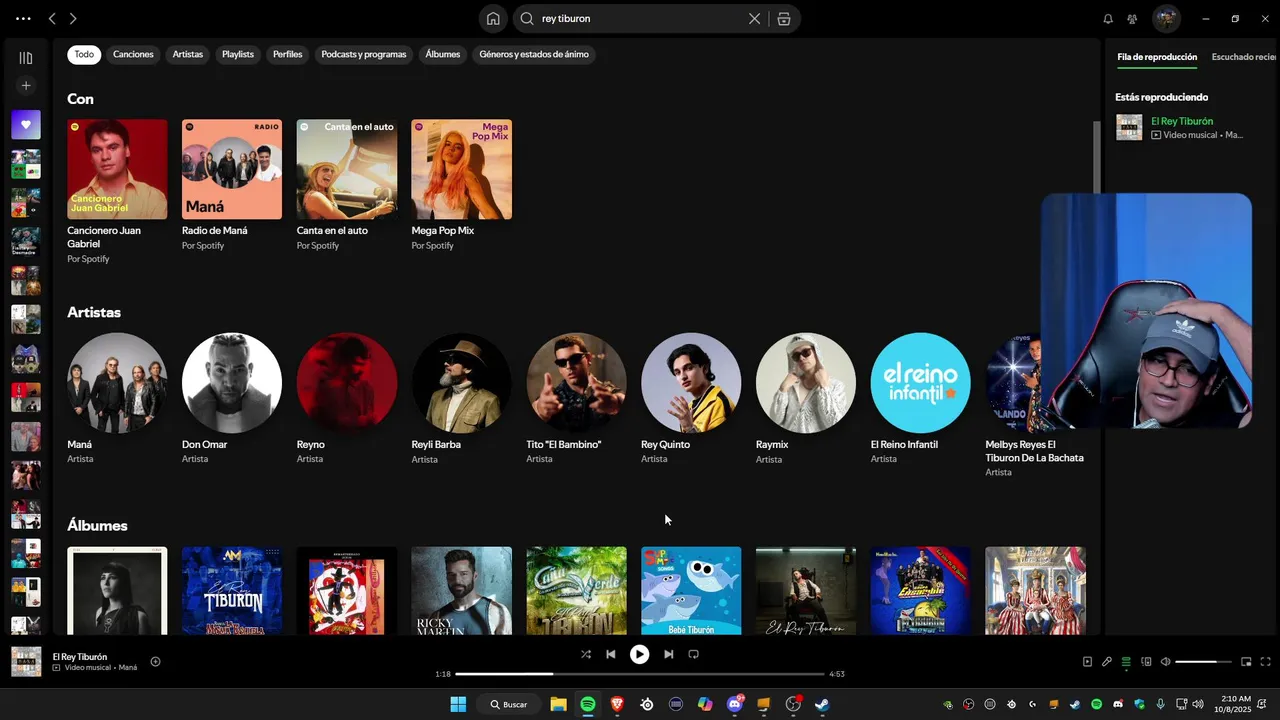Select the Todo filter chip
Viewport: 1280px width, 720px height.
point(84,54)
